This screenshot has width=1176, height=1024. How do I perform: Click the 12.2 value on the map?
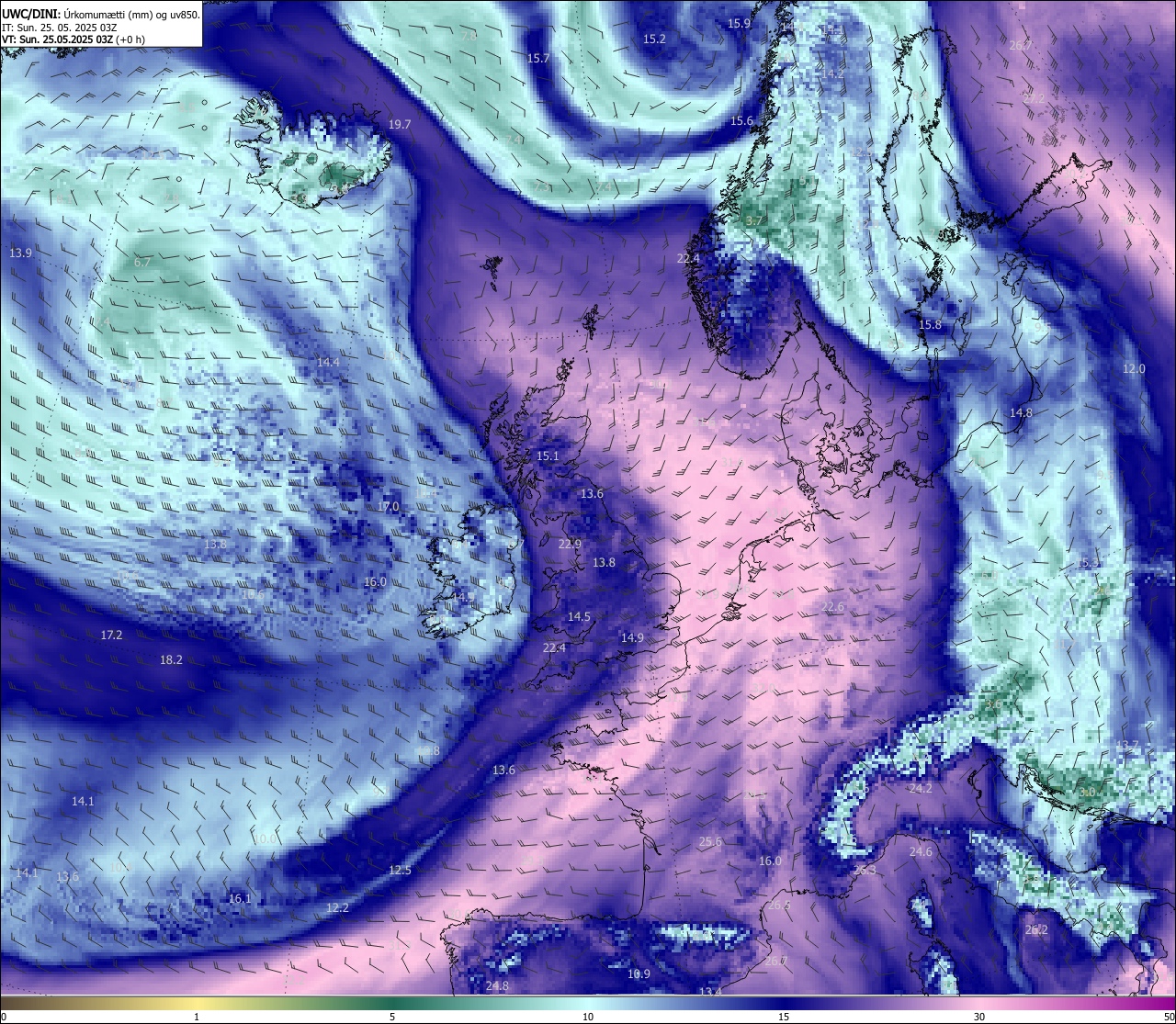point(337,907)
